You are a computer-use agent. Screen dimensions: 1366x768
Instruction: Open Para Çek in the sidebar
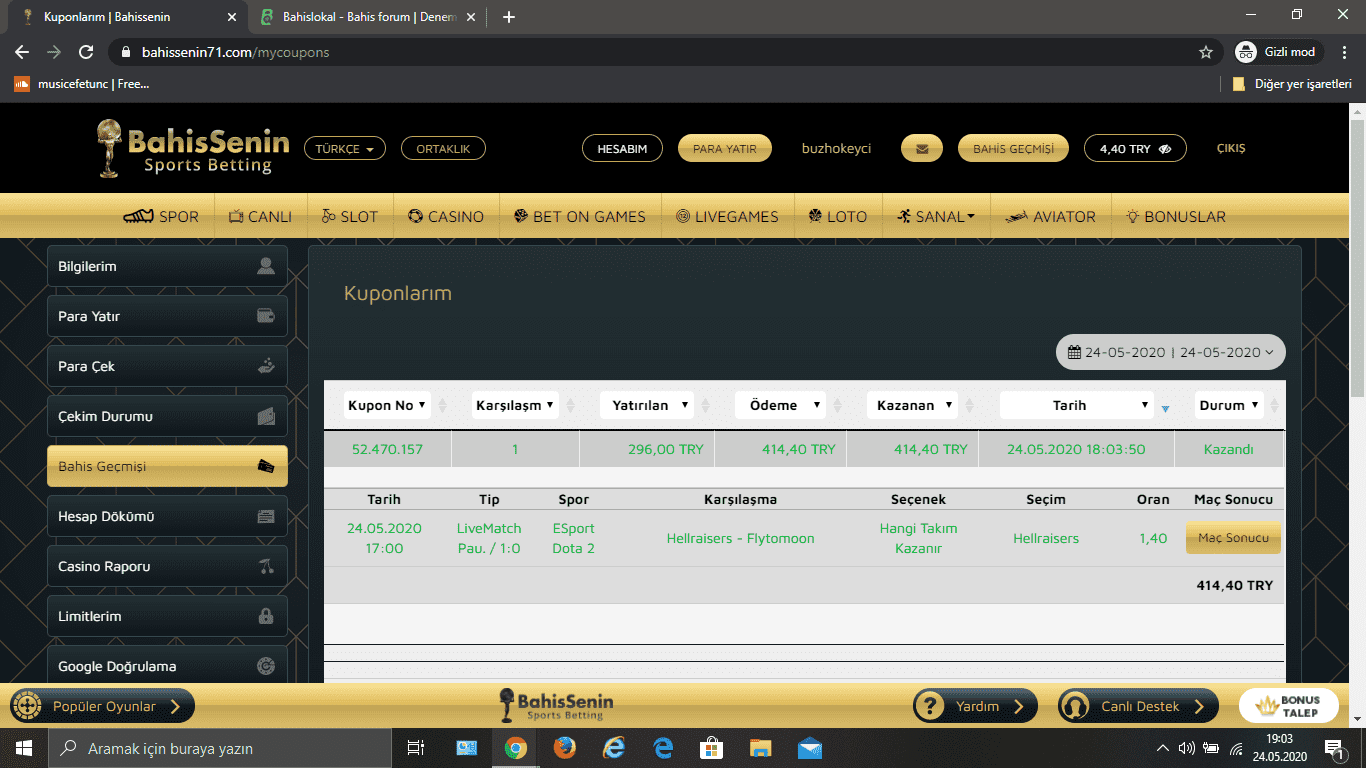[x=167, y=366]
